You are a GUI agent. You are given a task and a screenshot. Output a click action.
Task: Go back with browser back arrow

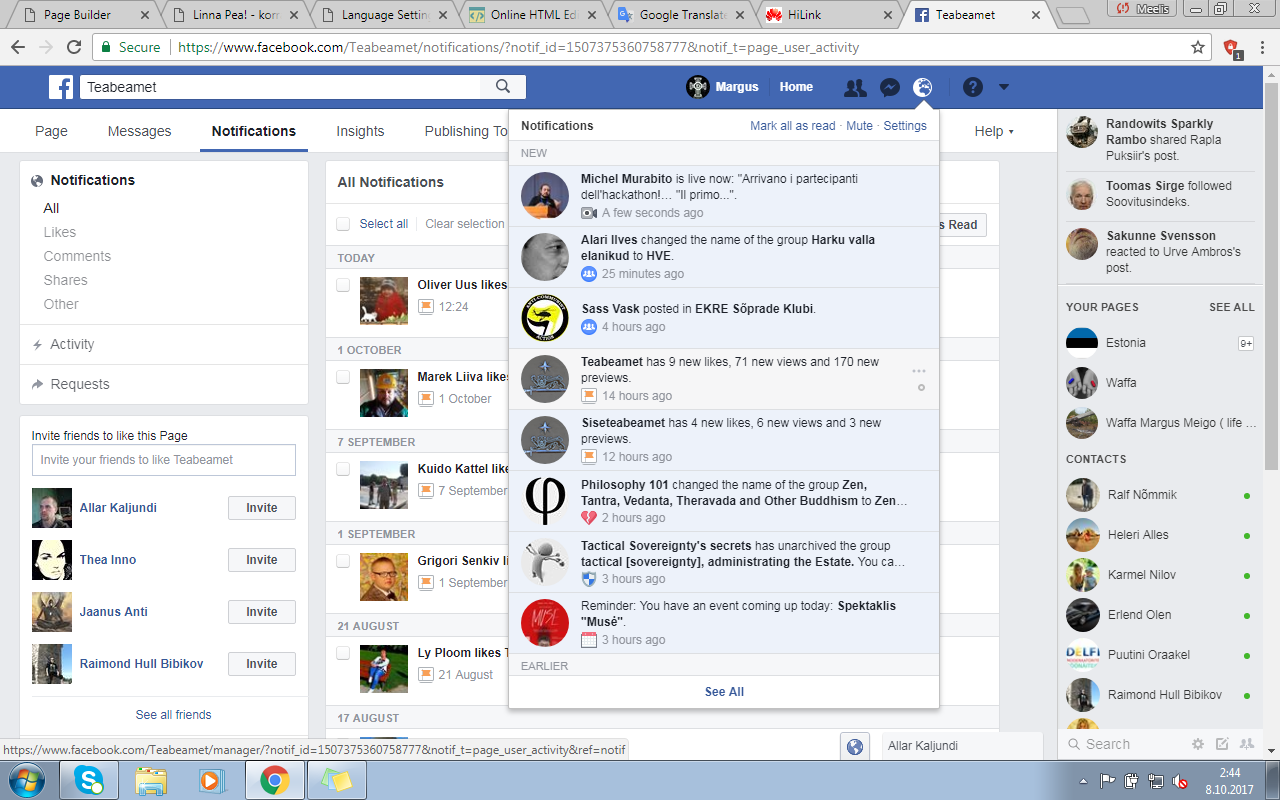coord(17,47)
